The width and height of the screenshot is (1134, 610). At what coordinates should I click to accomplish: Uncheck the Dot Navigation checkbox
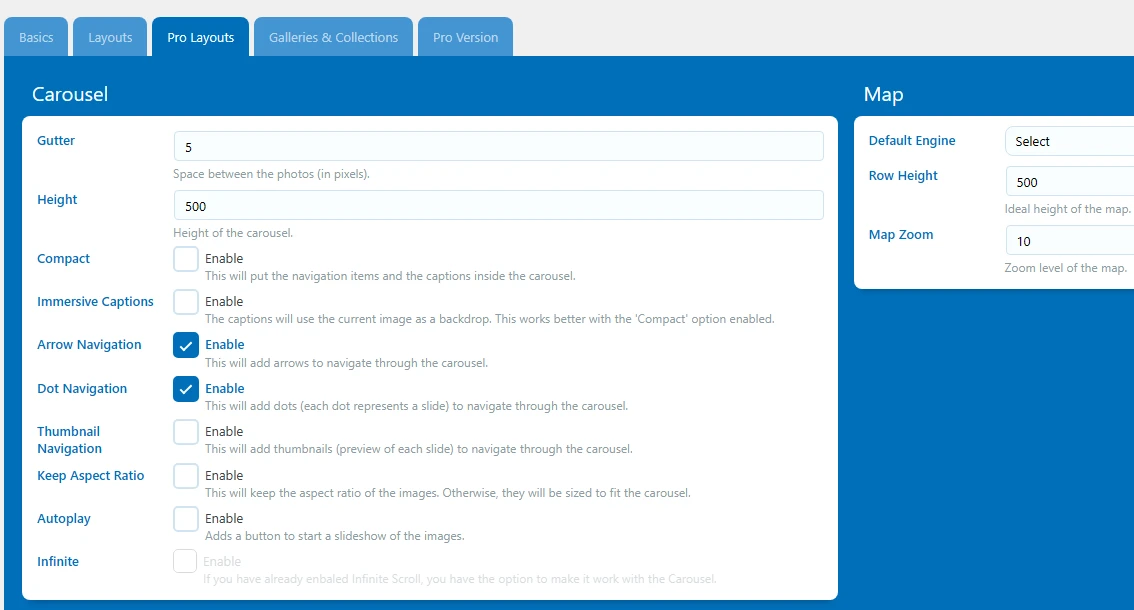(x=186, y=389)
